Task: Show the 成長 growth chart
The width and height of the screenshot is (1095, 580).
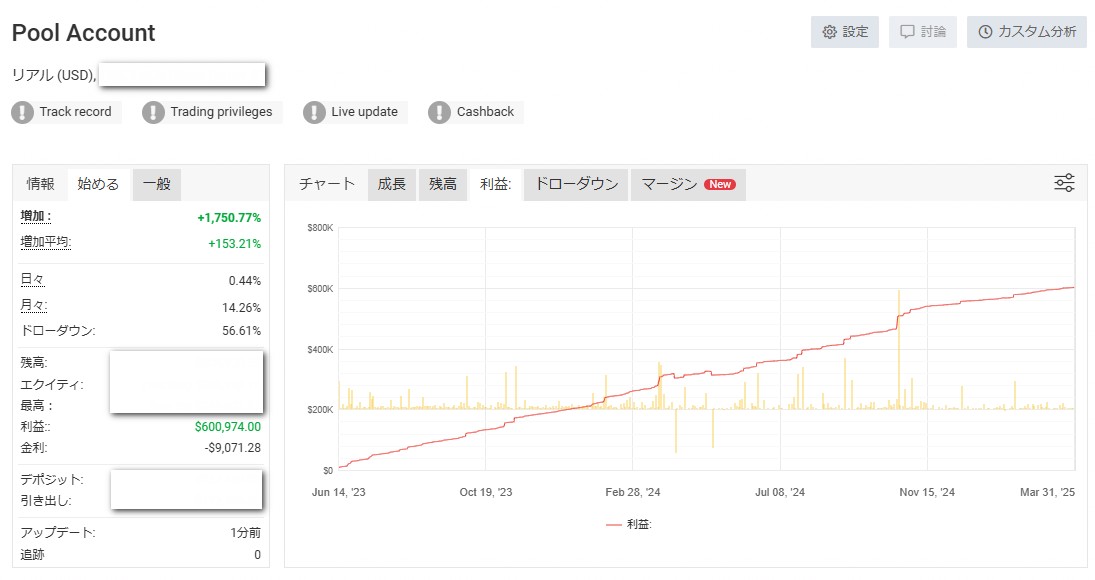Action: pyautogui.click(x=392, y=184)
